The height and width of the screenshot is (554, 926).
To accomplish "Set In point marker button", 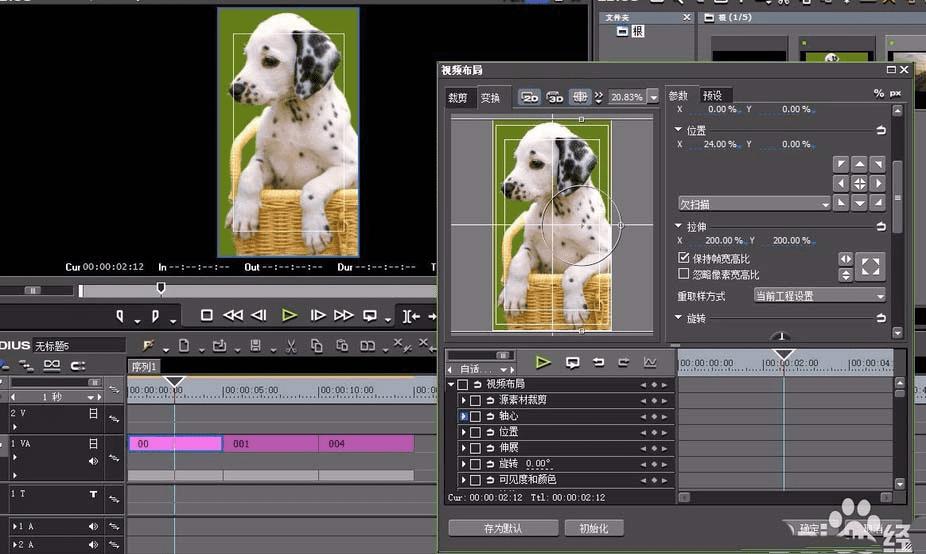I will coord(120,317).
